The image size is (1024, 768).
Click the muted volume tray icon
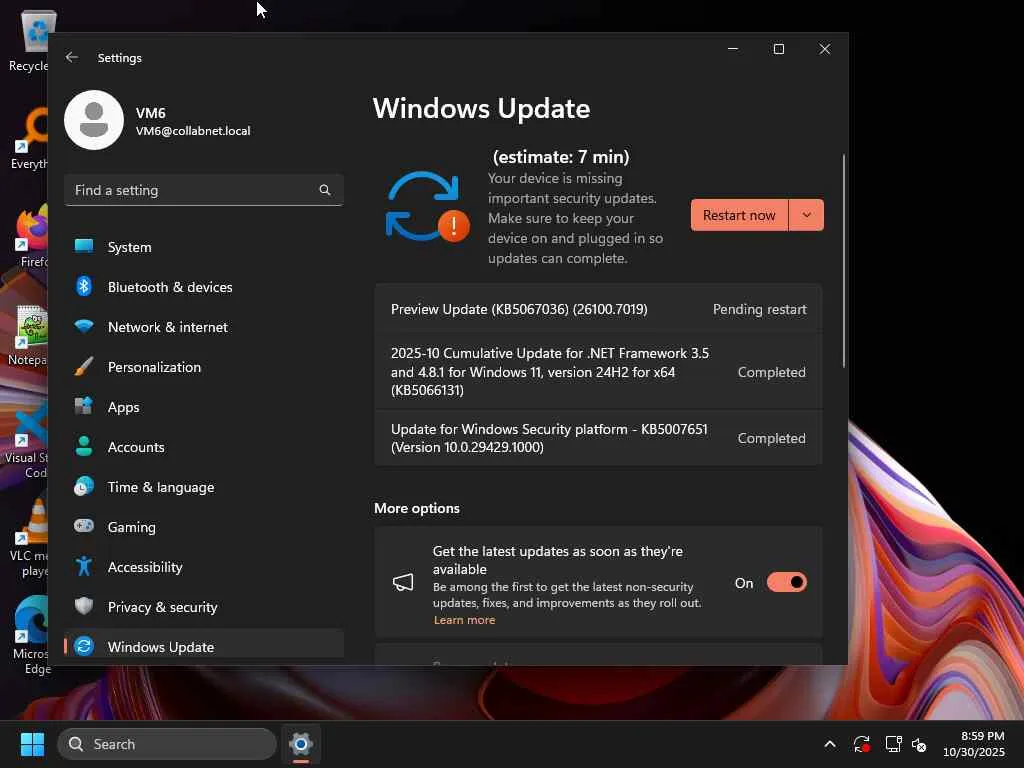(x=919, y=744)
